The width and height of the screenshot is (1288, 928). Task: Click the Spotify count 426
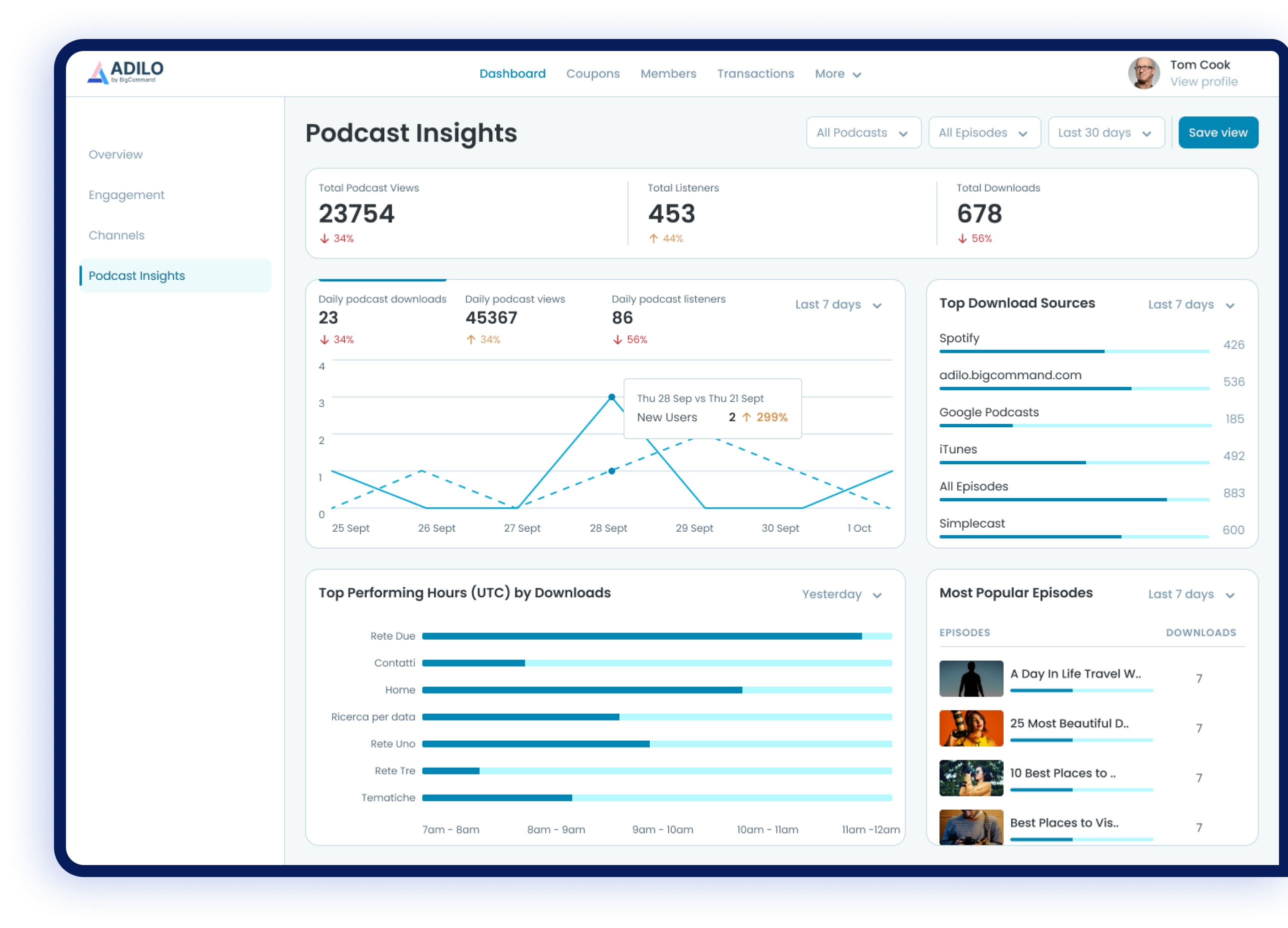[1234, 345]
